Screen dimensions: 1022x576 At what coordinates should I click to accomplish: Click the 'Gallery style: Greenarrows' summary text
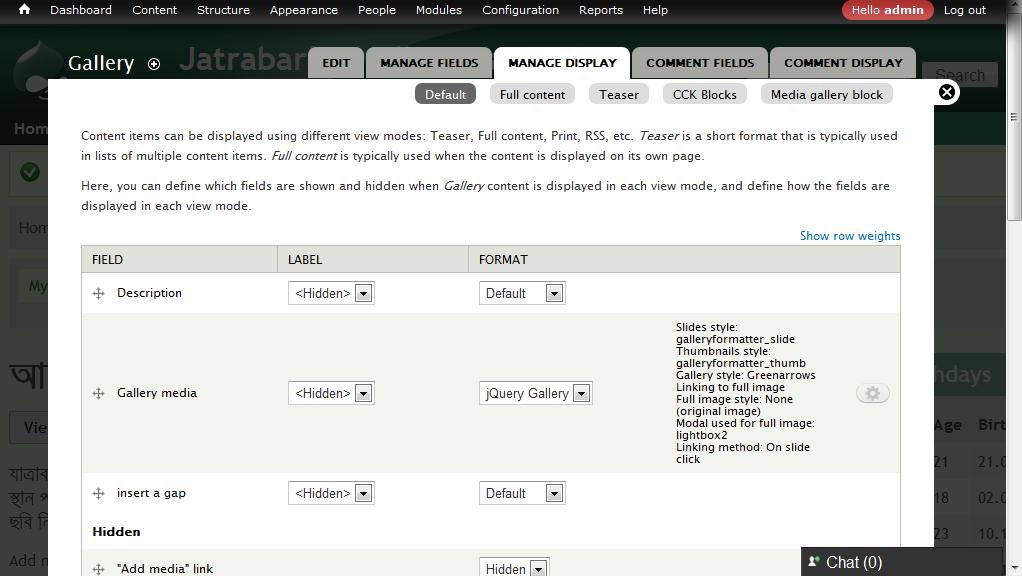pyautogui.click(x=746, y=375)
